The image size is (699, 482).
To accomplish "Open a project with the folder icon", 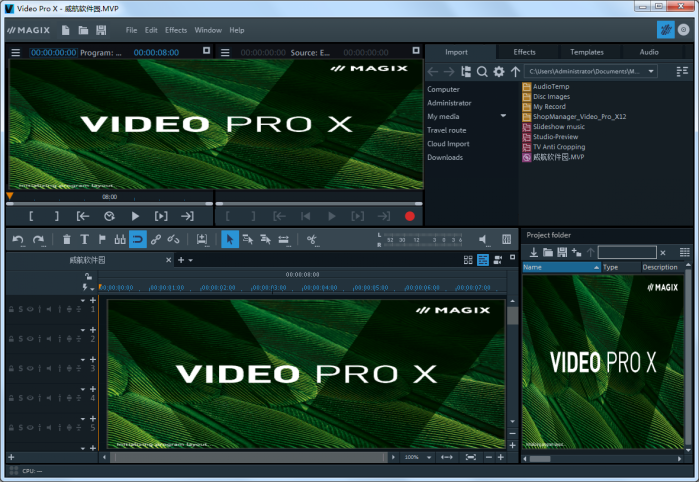I will (83, 30).
